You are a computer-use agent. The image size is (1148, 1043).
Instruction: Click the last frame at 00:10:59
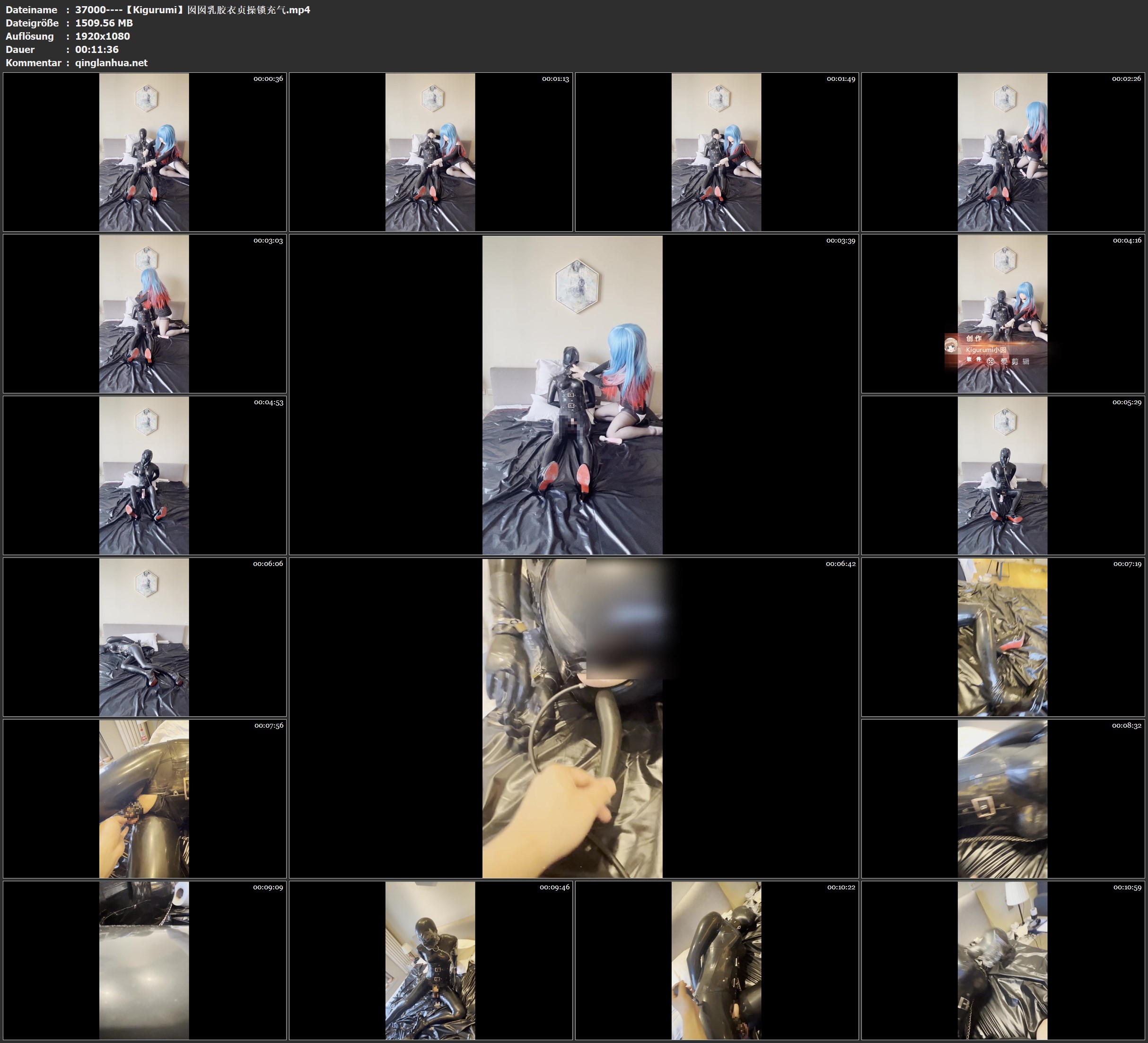coord(1002,960)
